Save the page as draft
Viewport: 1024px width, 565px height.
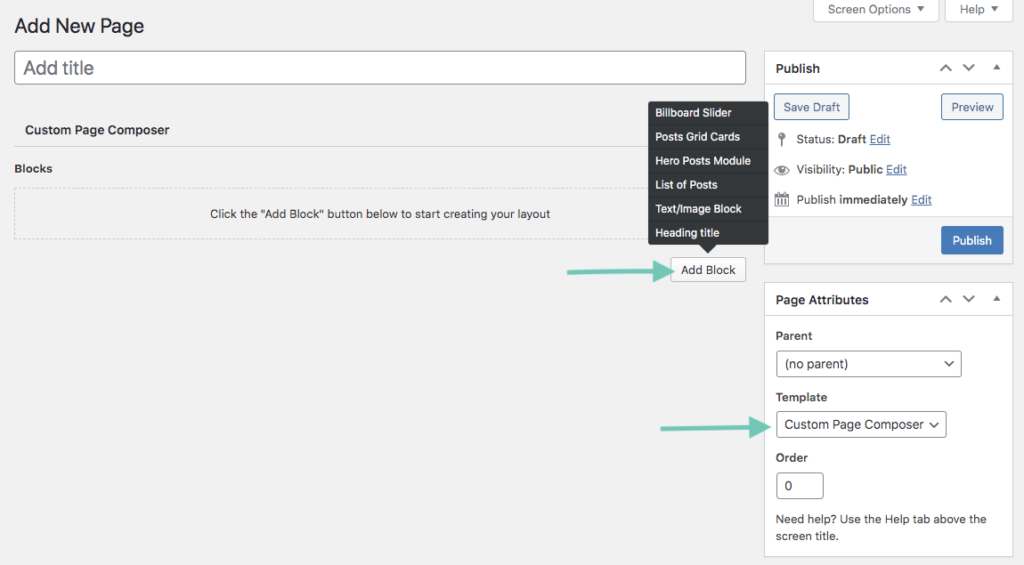[812, 107]
